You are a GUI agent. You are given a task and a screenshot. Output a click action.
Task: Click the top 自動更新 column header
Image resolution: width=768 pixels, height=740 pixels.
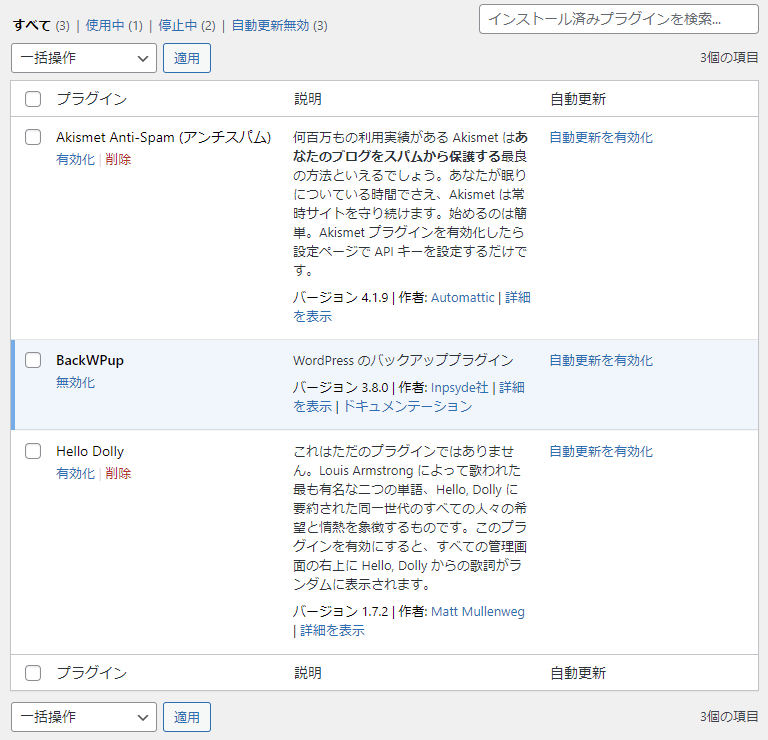pos(578,99)
